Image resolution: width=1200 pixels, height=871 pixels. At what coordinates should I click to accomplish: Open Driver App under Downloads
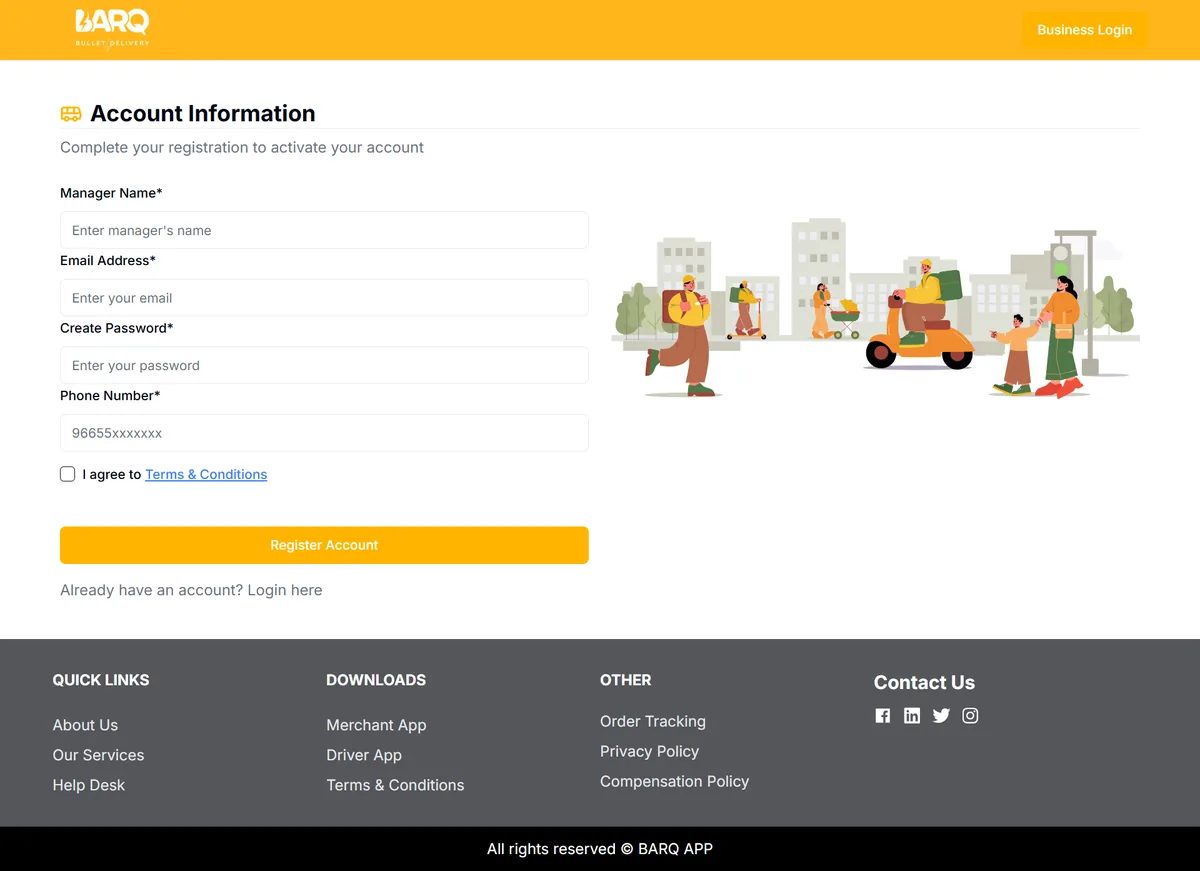pos(364,755)
